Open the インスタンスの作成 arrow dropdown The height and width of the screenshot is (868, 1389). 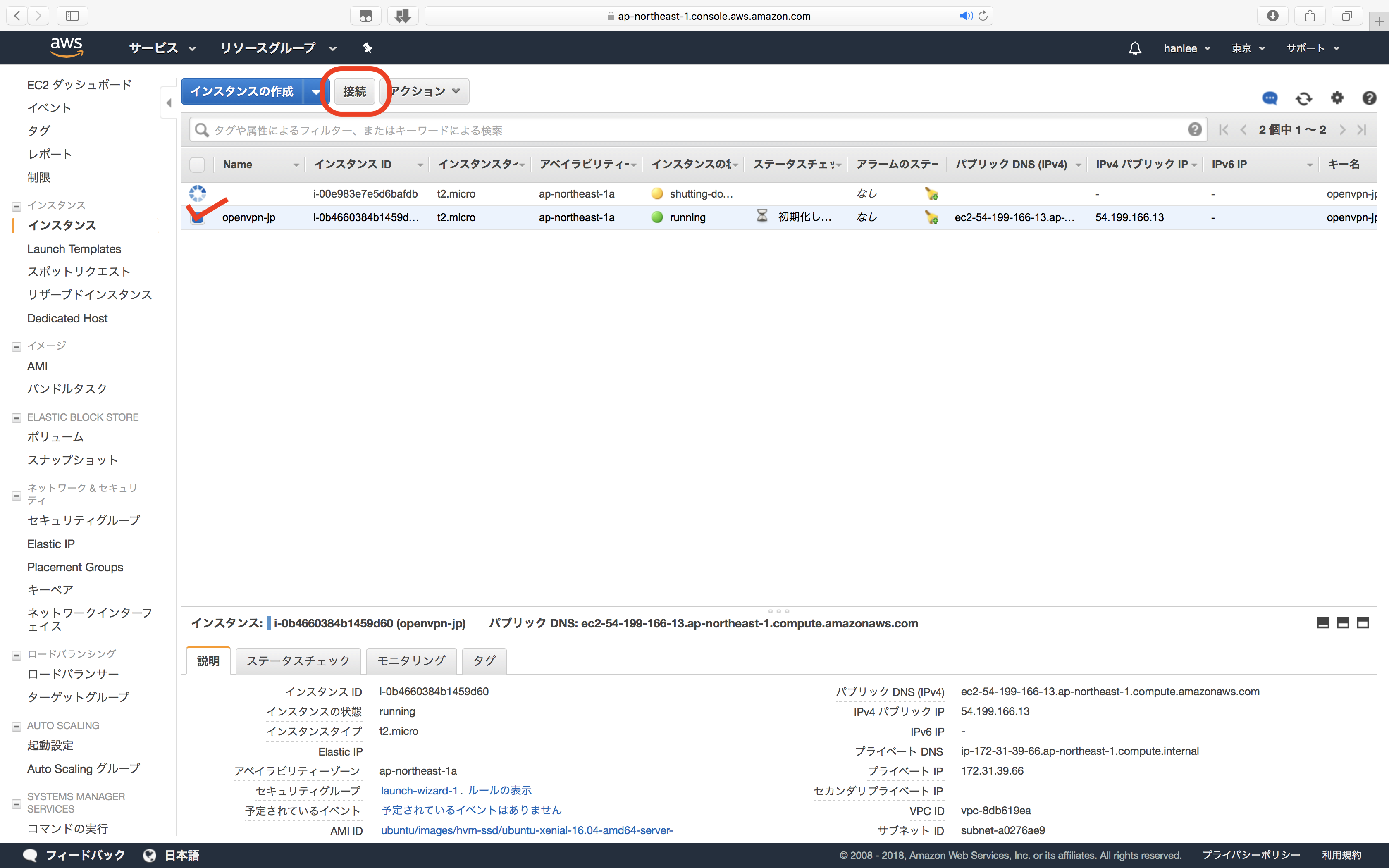pos(316,91)
